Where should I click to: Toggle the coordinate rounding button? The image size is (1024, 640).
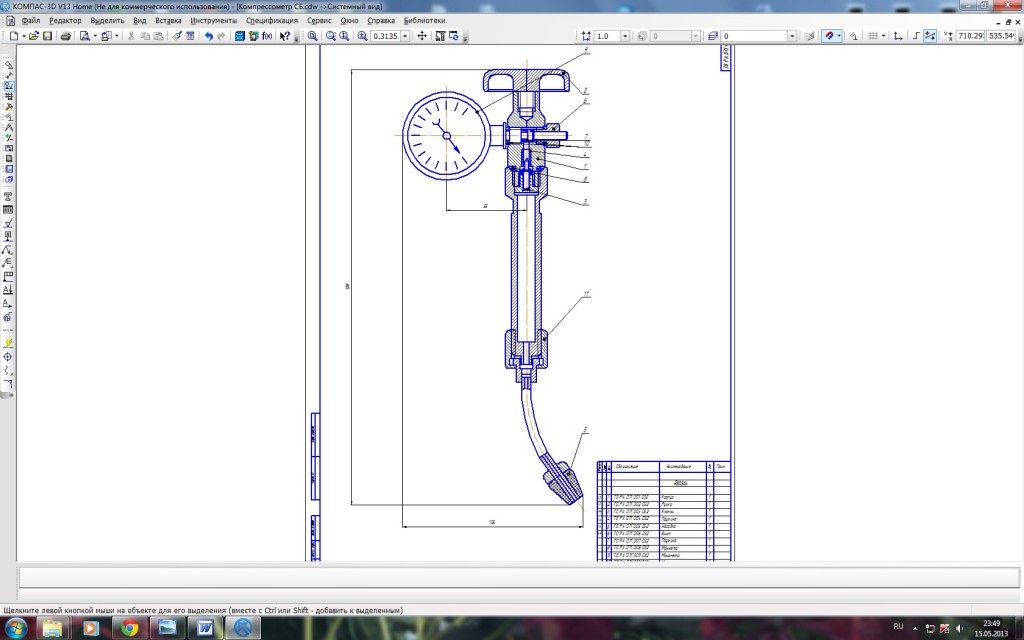930,36
